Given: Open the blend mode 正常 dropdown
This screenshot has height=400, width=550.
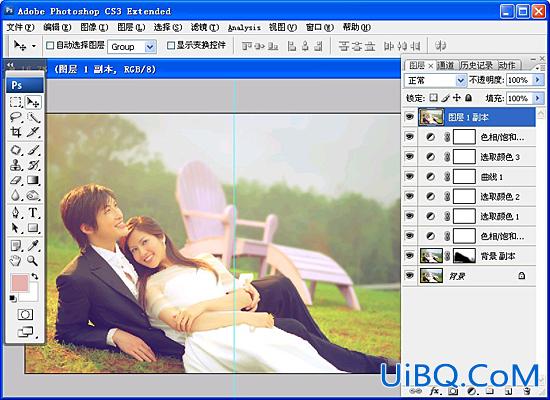Looking at the screenshot, I should (x=435, y=81).
